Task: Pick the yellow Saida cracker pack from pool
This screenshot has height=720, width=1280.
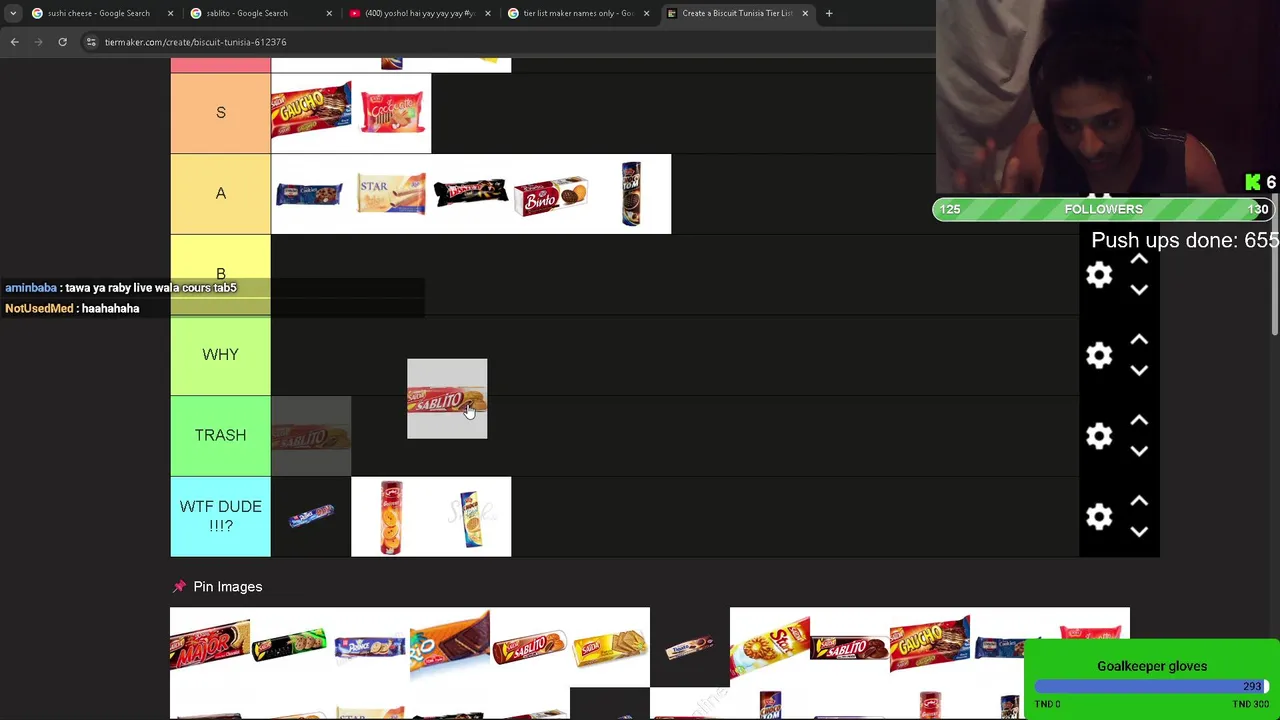Action: (610, 648)
